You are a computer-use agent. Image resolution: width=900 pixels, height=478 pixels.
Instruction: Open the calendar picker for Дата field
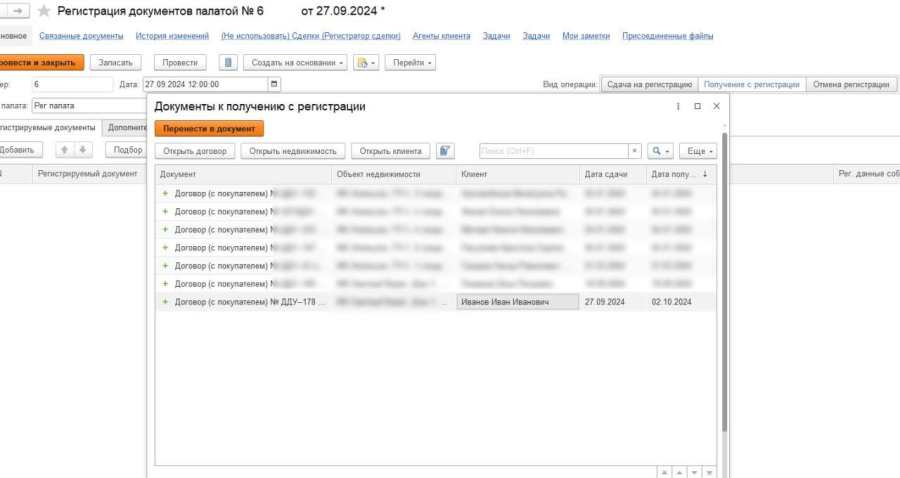click(275, 85)
